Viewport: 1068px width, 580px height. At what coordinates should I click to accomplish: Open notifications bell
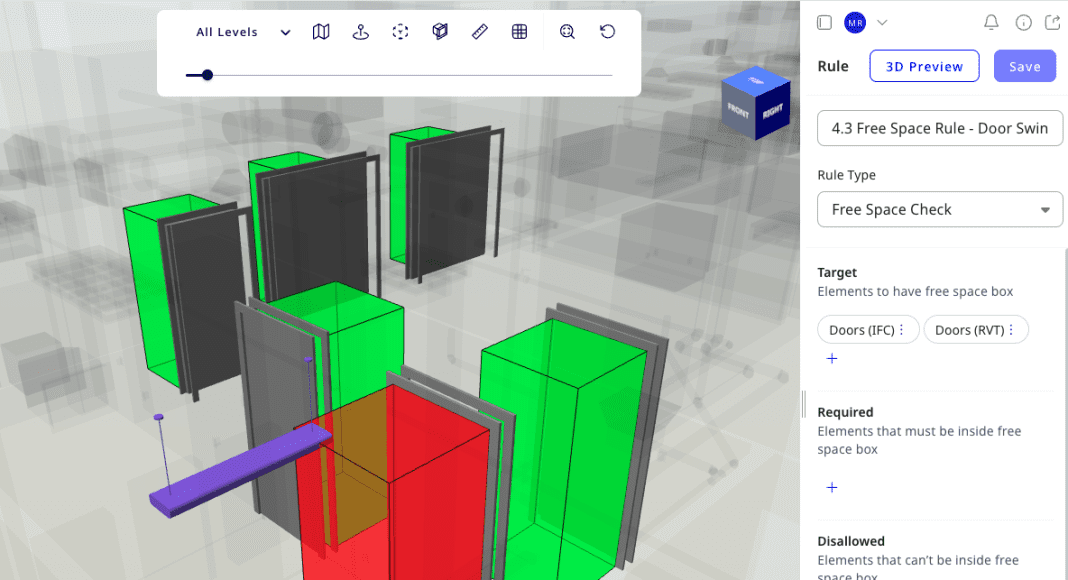(991, 22)
